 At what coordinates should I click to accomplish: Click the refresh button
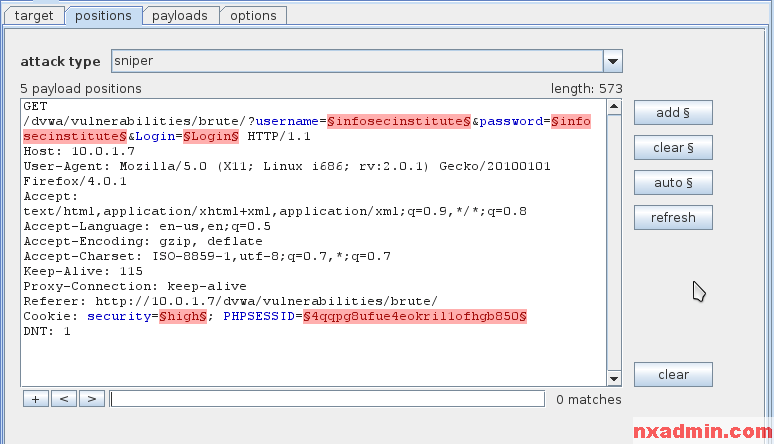coord(673,218)
